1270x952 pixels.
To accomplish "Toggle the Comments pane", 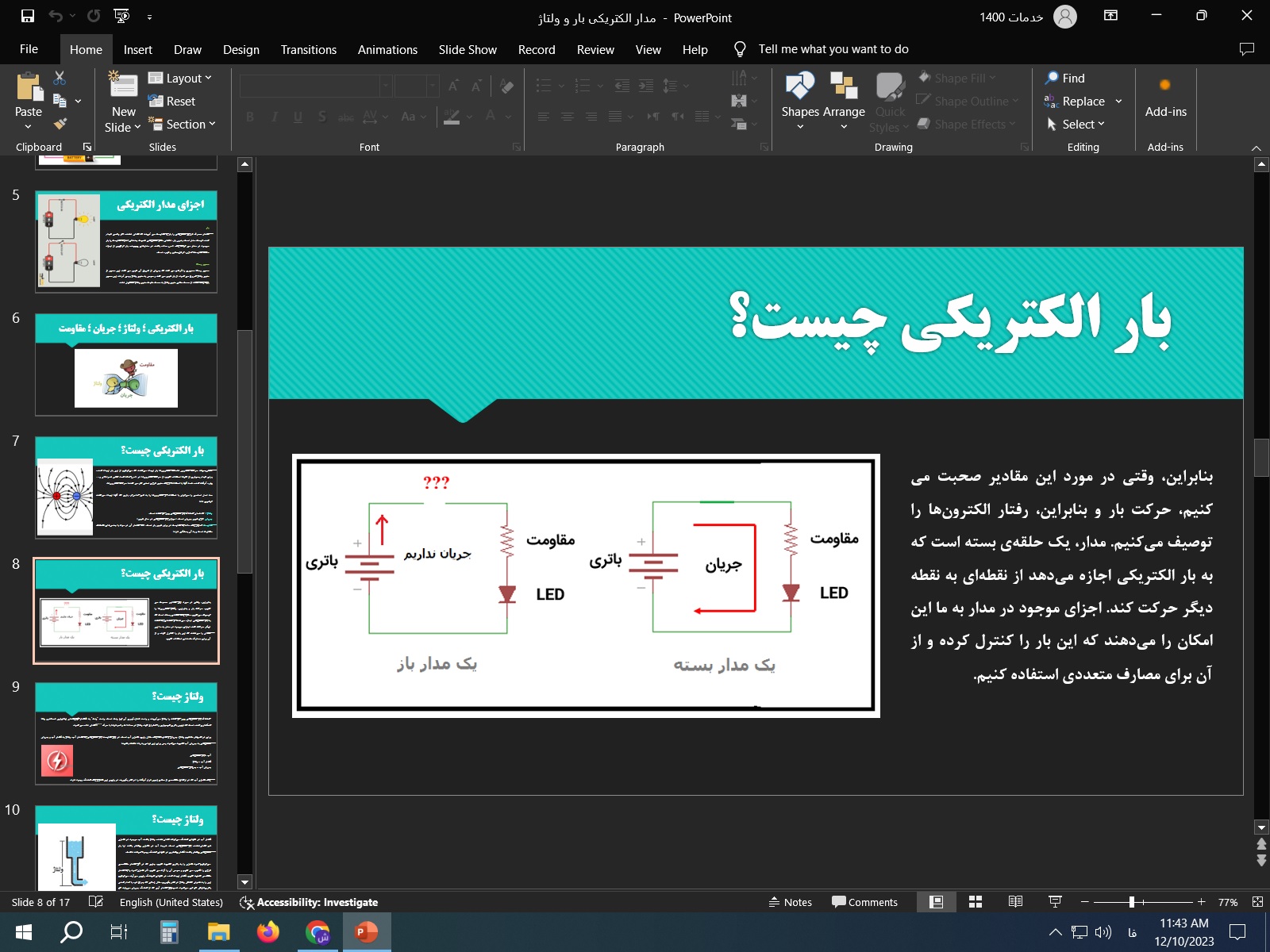I will [864, 902].
